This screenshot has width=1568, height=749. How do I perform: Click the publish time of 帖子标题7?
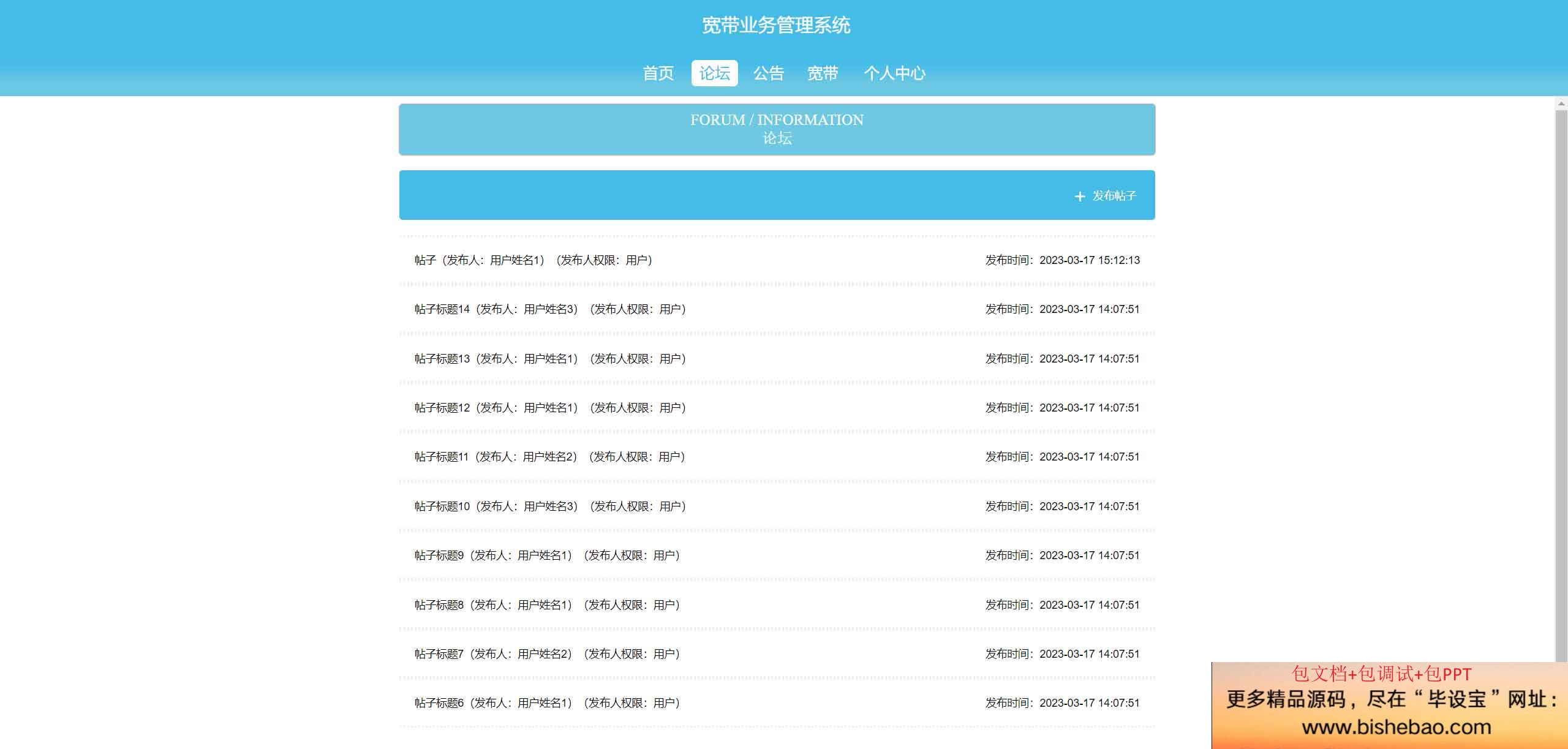(1063, 654)
